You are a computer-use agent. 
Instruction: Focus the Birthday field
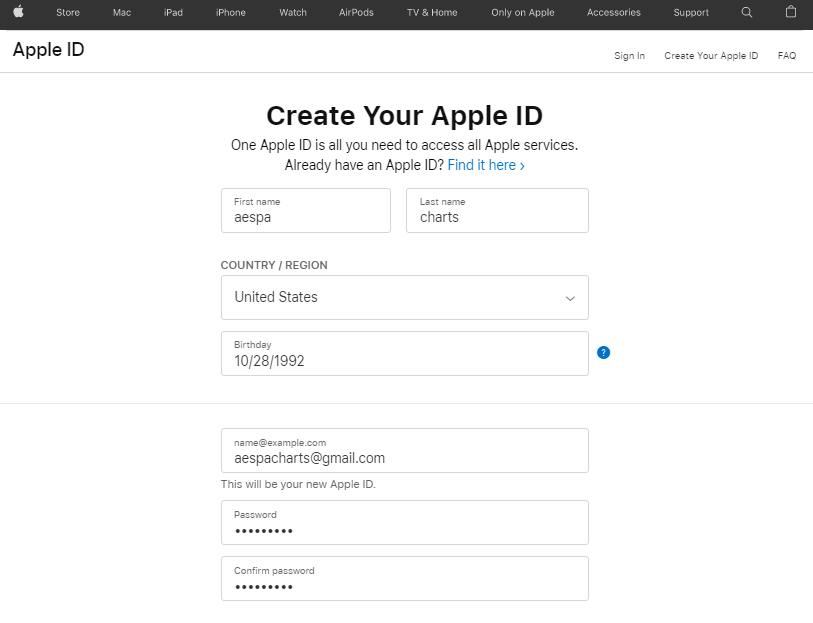(x=405, y=353)
